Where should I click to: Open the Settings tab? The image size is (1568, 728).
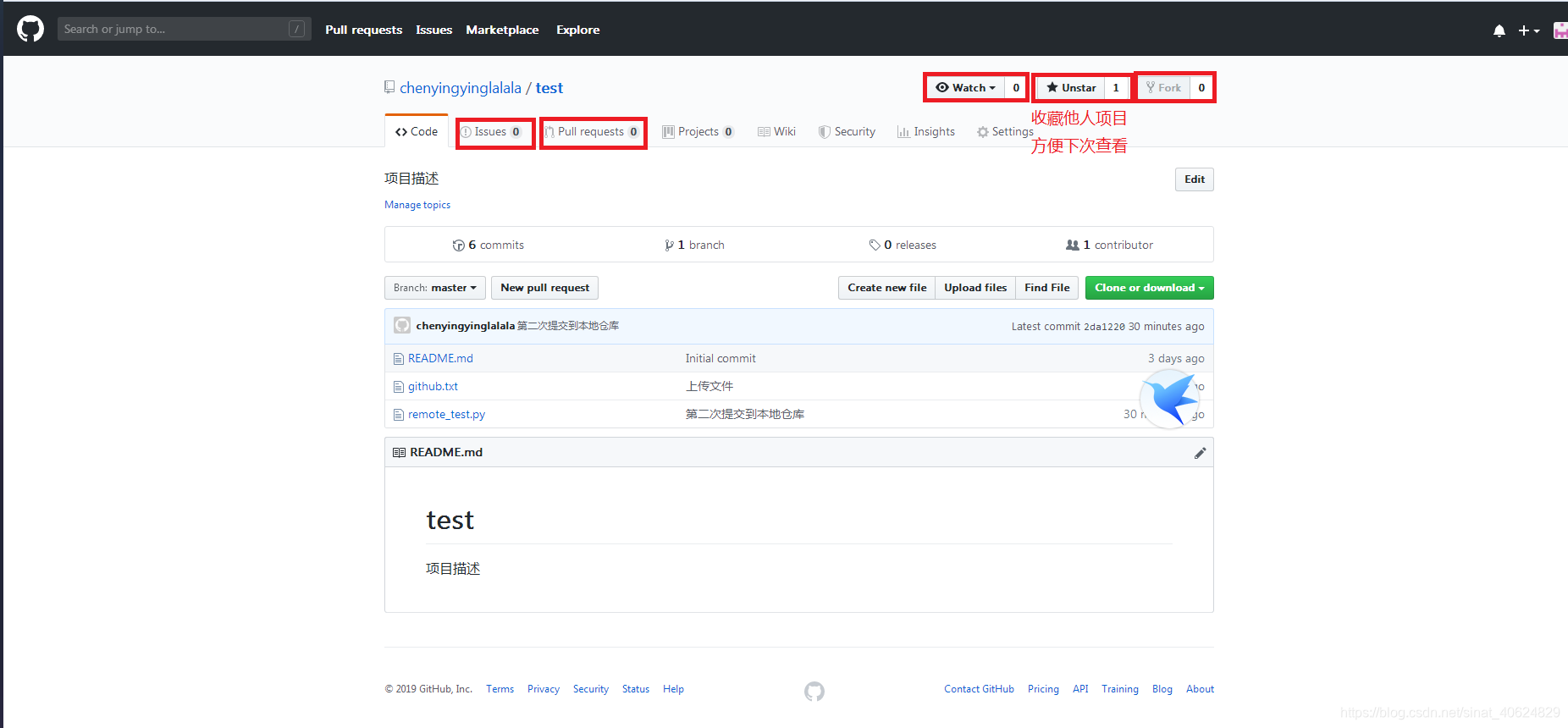pos(1005,131)
